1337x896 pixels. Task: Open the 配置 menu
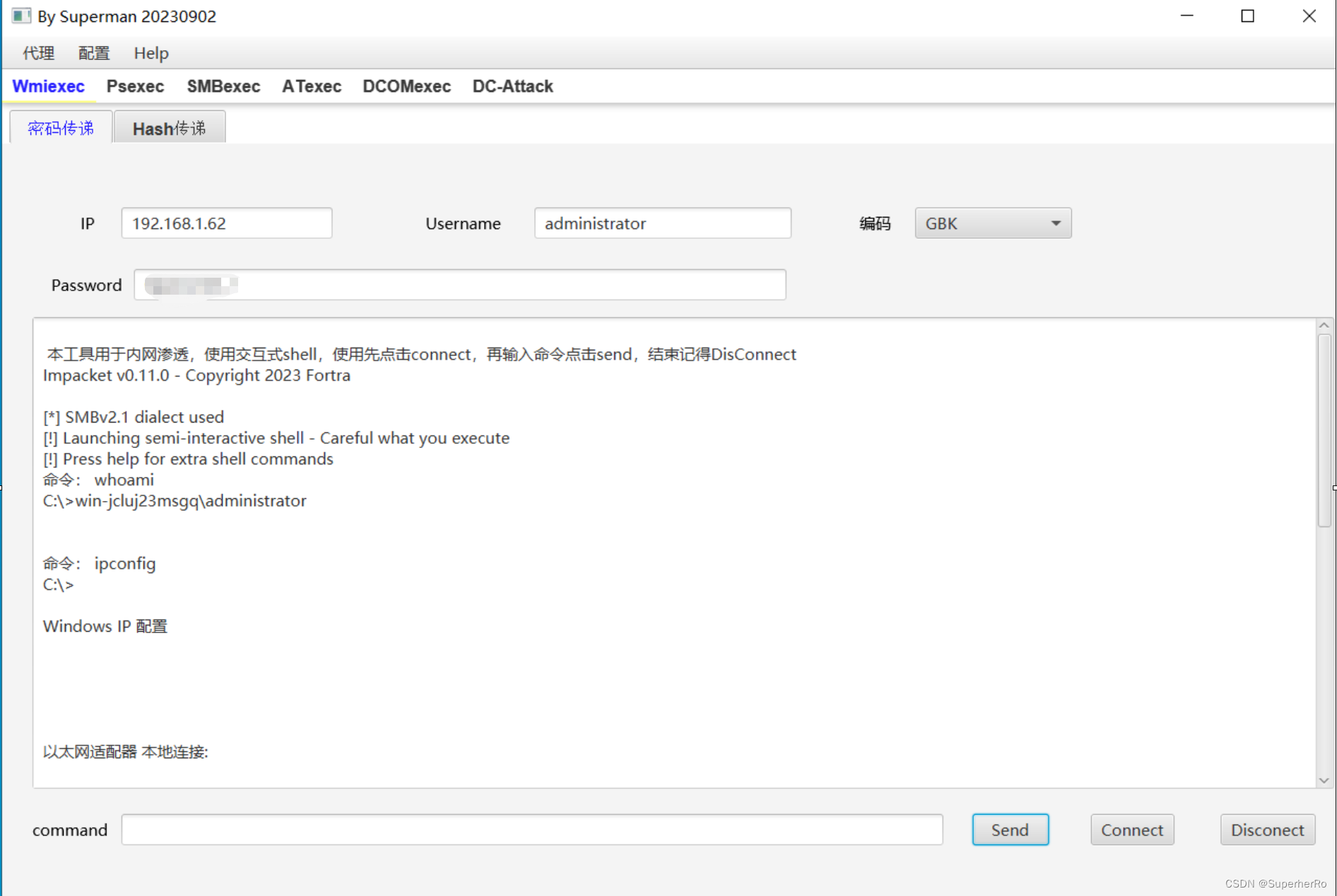tap(93, 53)
